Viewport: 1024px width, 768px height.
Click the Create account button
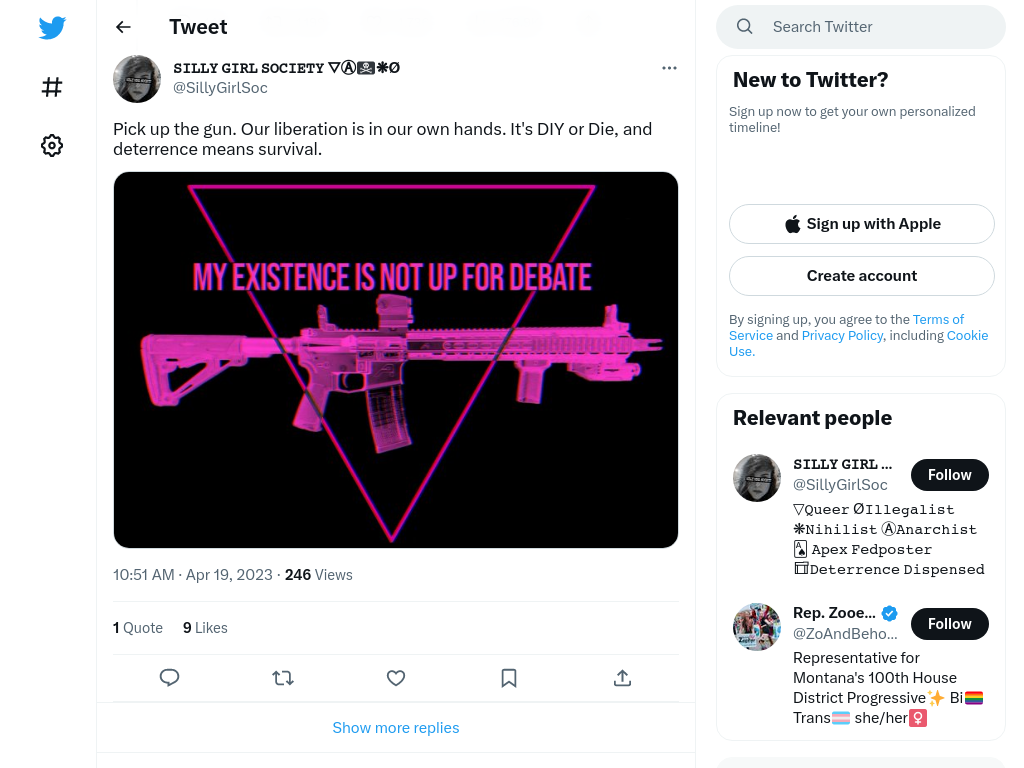pos(861,276)
